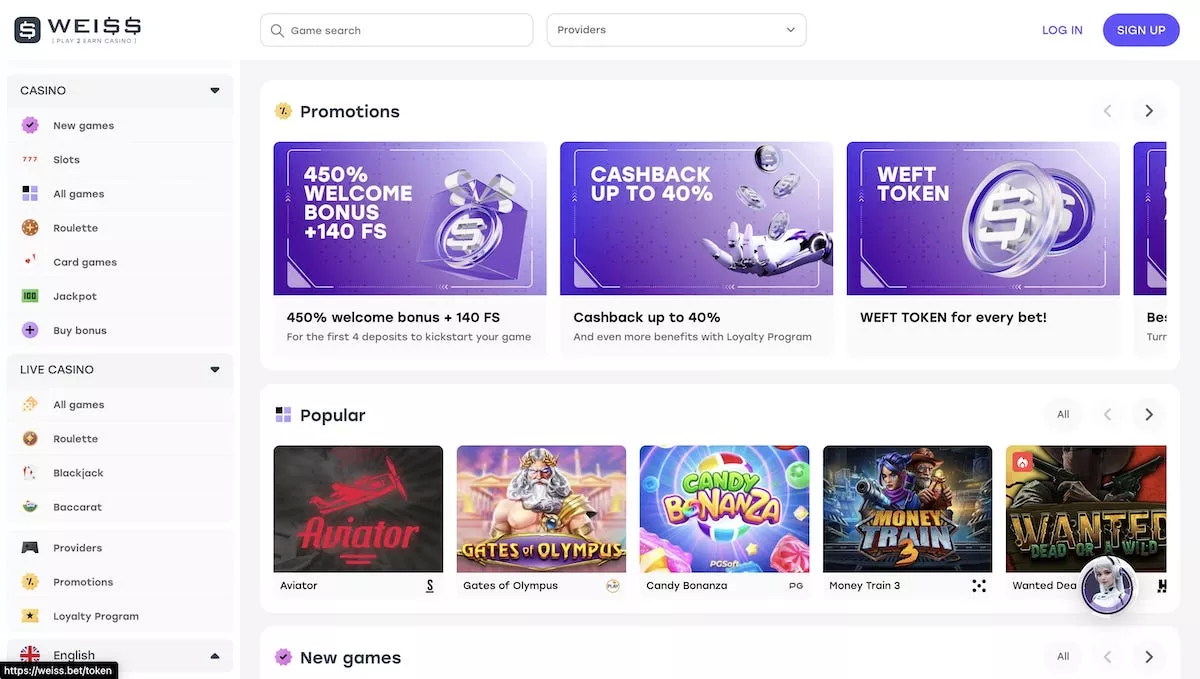
Task: Open the Candy Bonanza game thumbnail
Action: [x=723, y=508]
